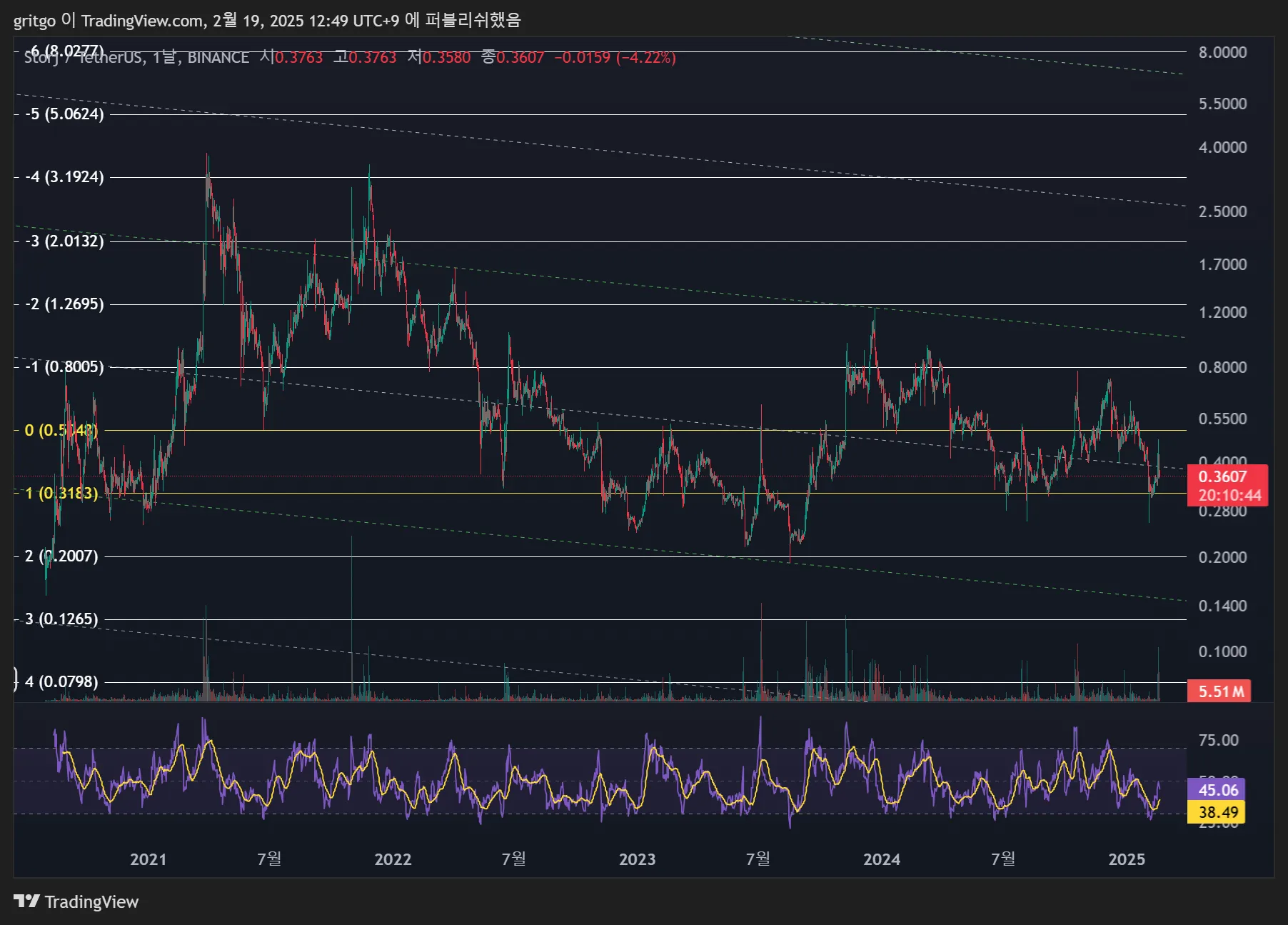1288x925 pixels.
Task: Click the 0.8000 price axis label
Action: click(1222, 367)
